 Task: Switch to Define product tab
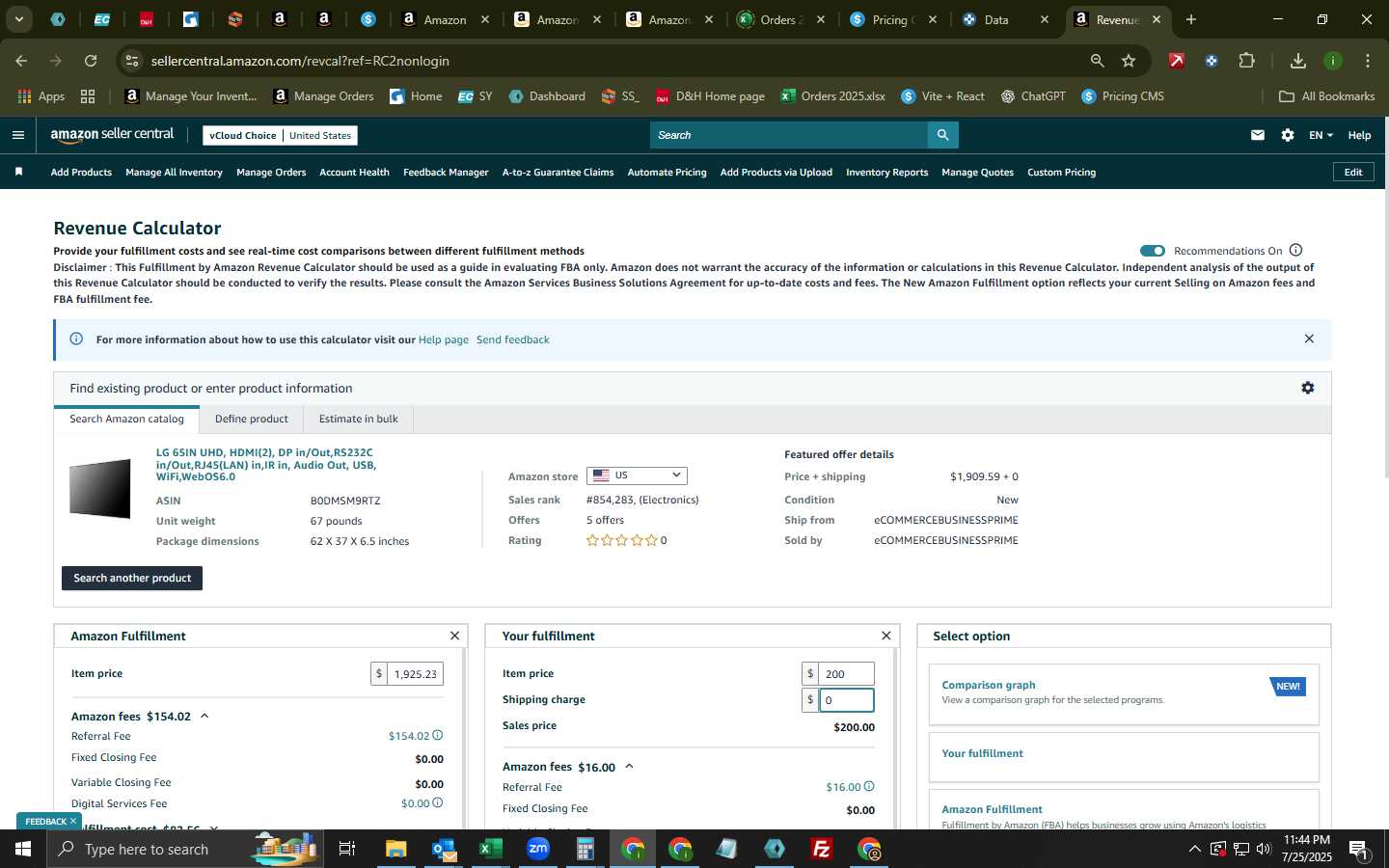pos(251,419)
